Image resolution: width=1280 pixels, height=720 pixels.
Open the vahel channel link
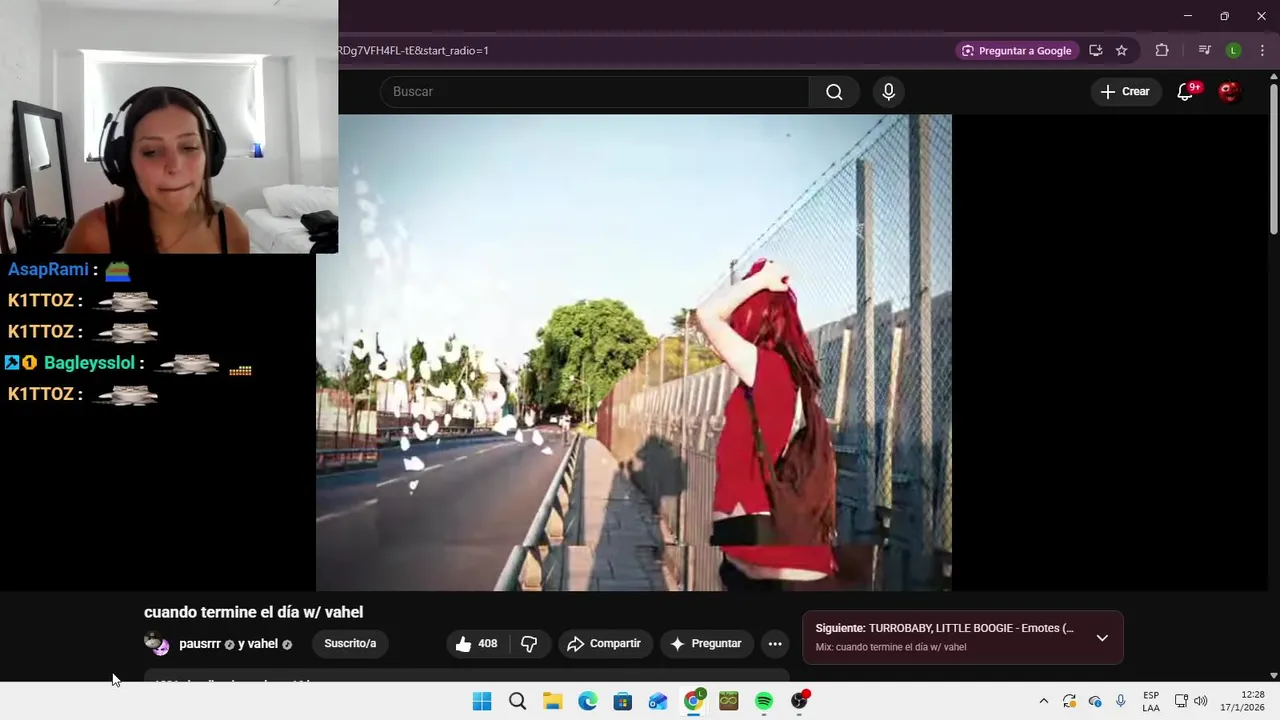pyautogui.click(x=262, y=644)
